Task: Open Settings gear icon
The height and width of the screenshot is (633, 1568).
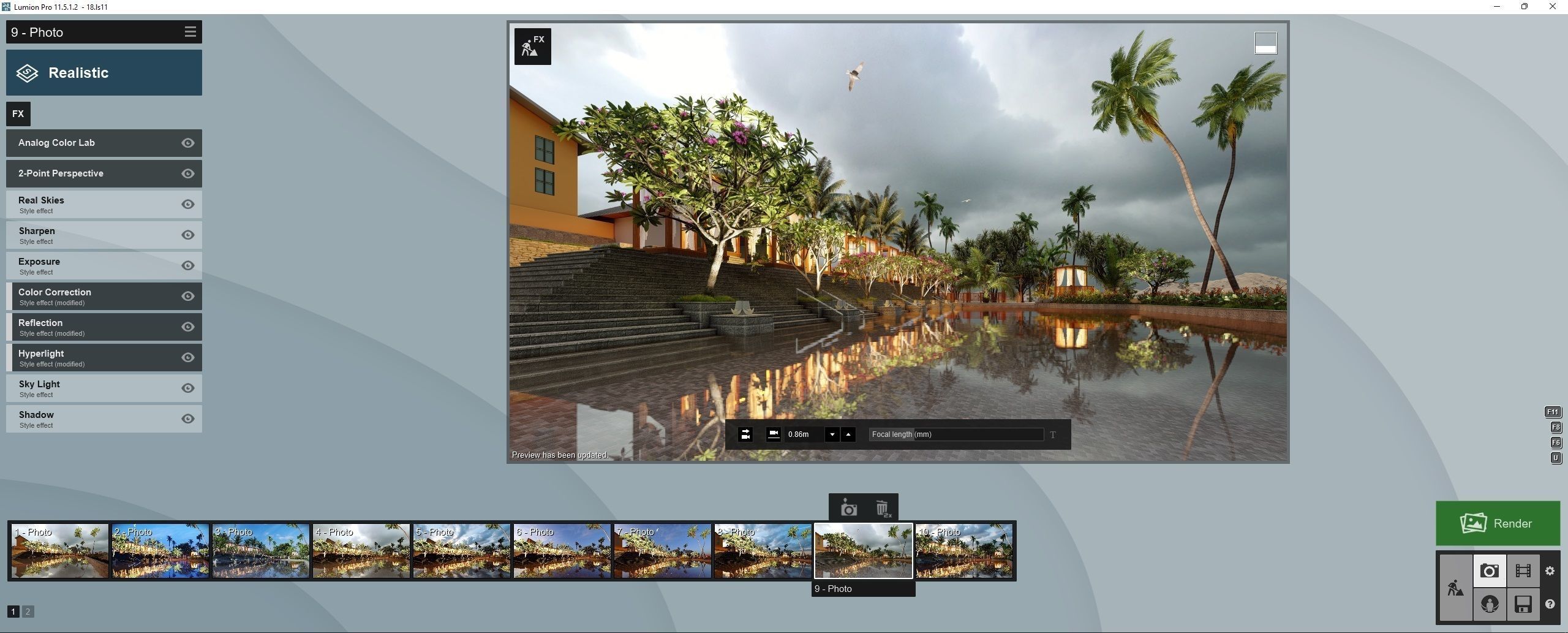Action: point(1550,571)
